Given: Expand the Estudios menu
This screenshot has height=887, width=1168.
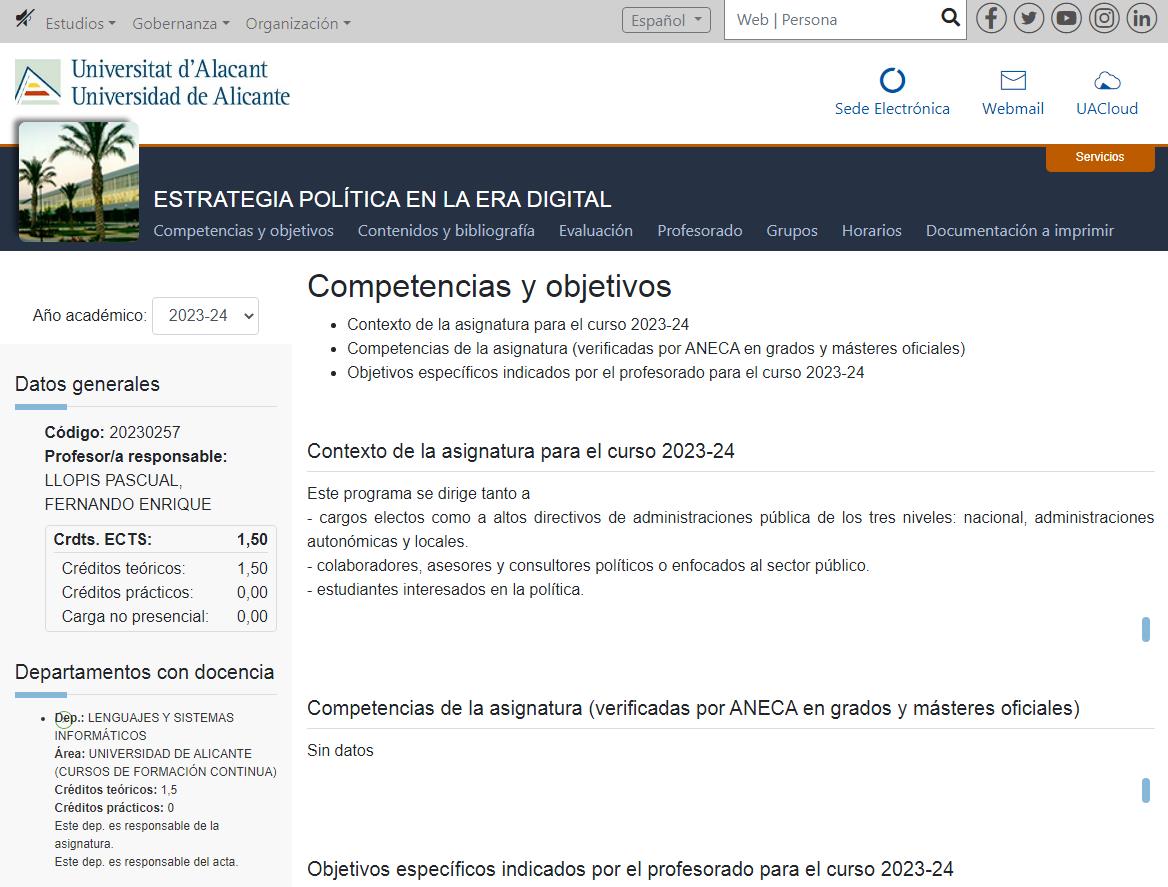Looking at the screenshot, I should pyautogui.click(x=80, y=23).
